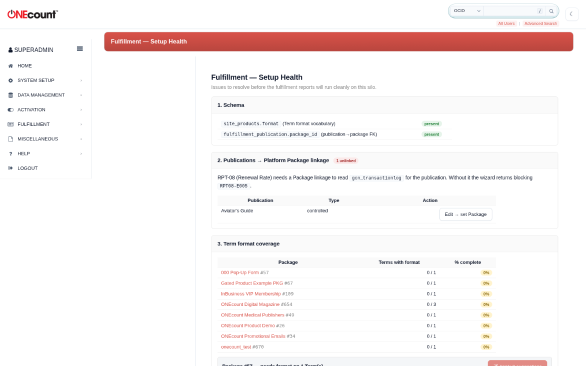
Task: Open ONEcount Medical Publishers package link
Action: 252,315
